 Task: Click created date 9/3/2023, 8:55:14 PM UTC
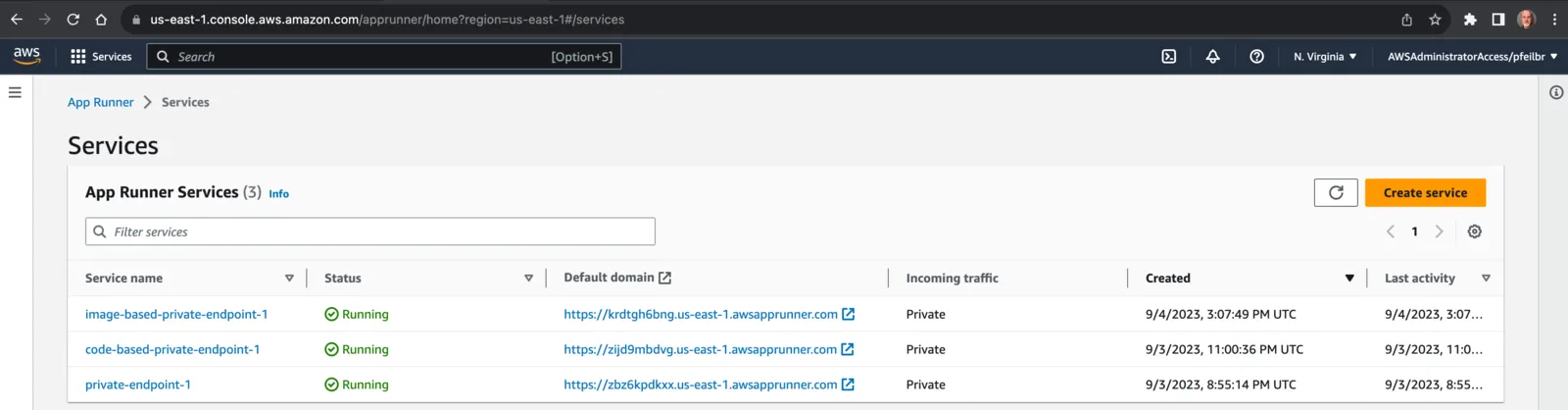point(1220,385)
